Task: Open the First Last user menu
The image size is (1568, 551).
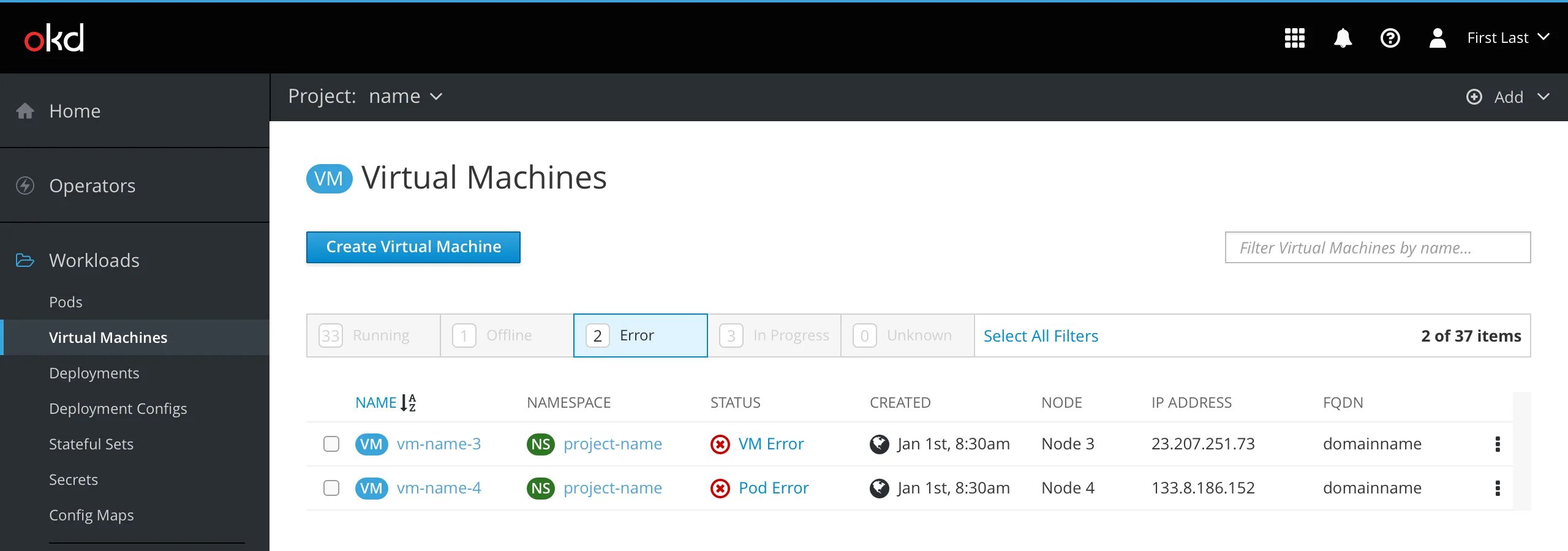Action: coord(1509,38)
